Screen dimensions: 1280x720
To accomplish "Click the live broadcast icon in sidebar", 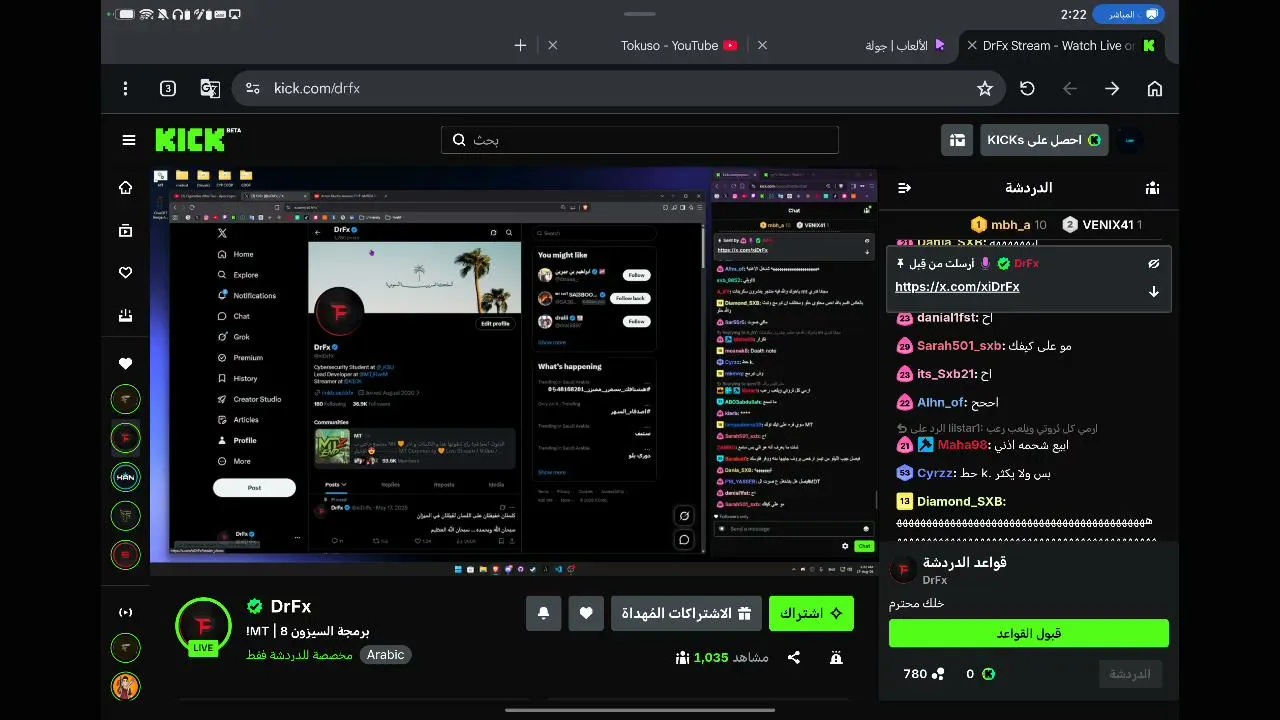I will pos(125,612).
